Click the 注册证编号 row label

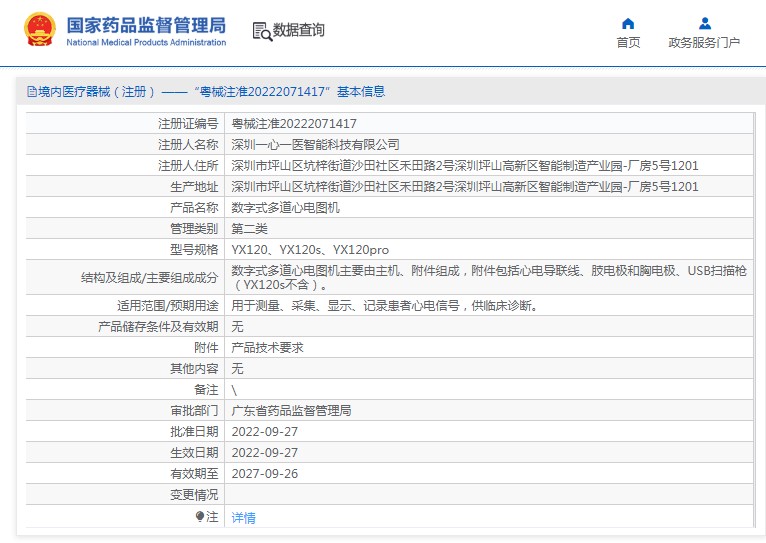click(188, 124)
